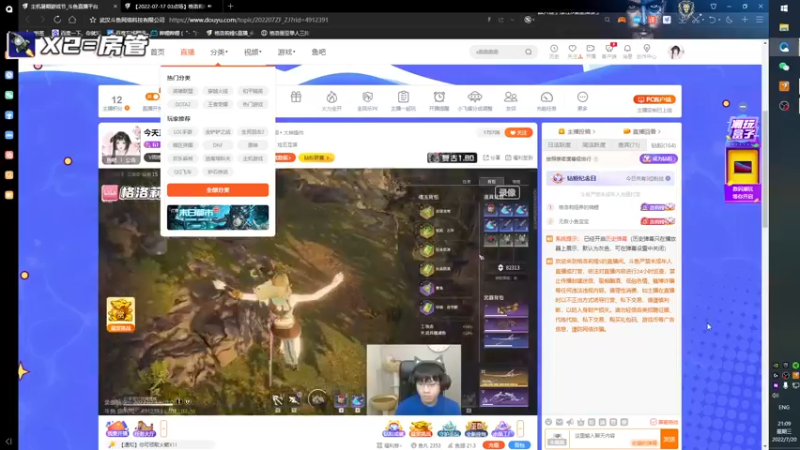Click the yellow 钻粉荣耀 badge button
Image resolution: width=800 pixels, height=450 pixels.
[x=316, y=158]
